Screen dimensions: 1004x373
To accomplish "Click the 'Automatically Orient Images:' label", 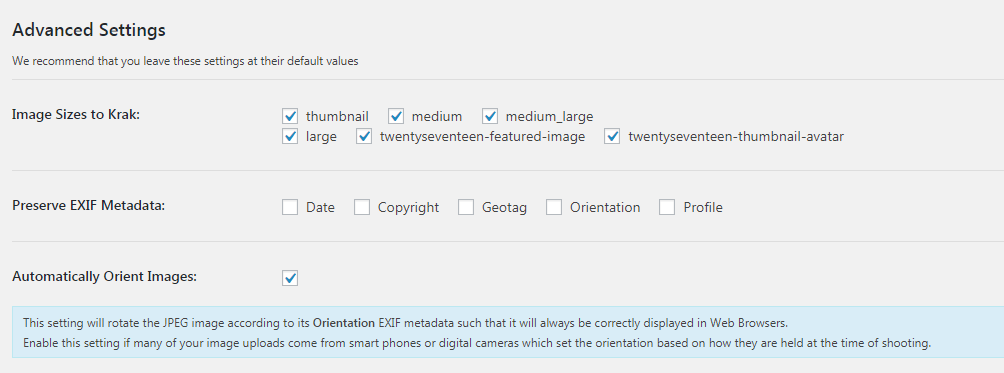I will [104, 277].
